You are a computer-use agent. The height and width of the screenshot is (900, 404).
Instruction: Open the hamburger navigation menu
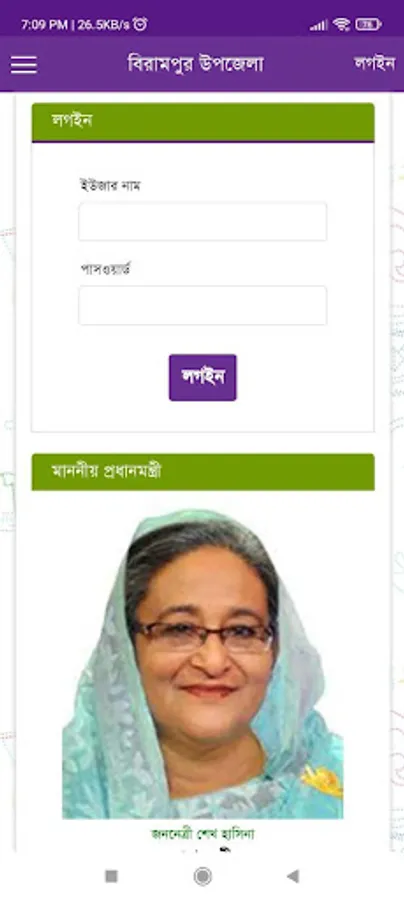24,64
